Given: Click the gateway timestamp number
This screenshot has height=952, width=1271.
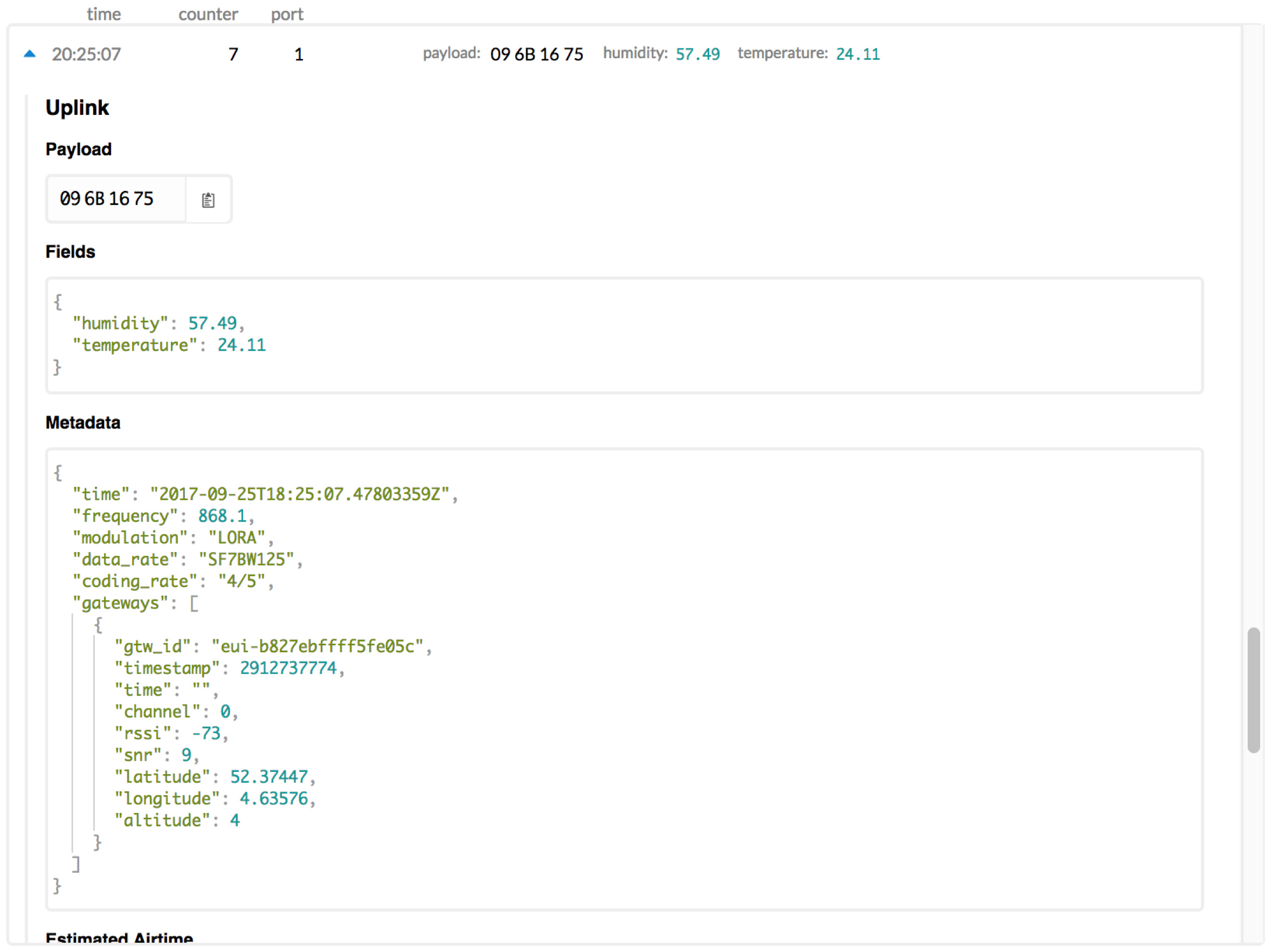Looking at the screenshot, I should click(x=288, y=667).
